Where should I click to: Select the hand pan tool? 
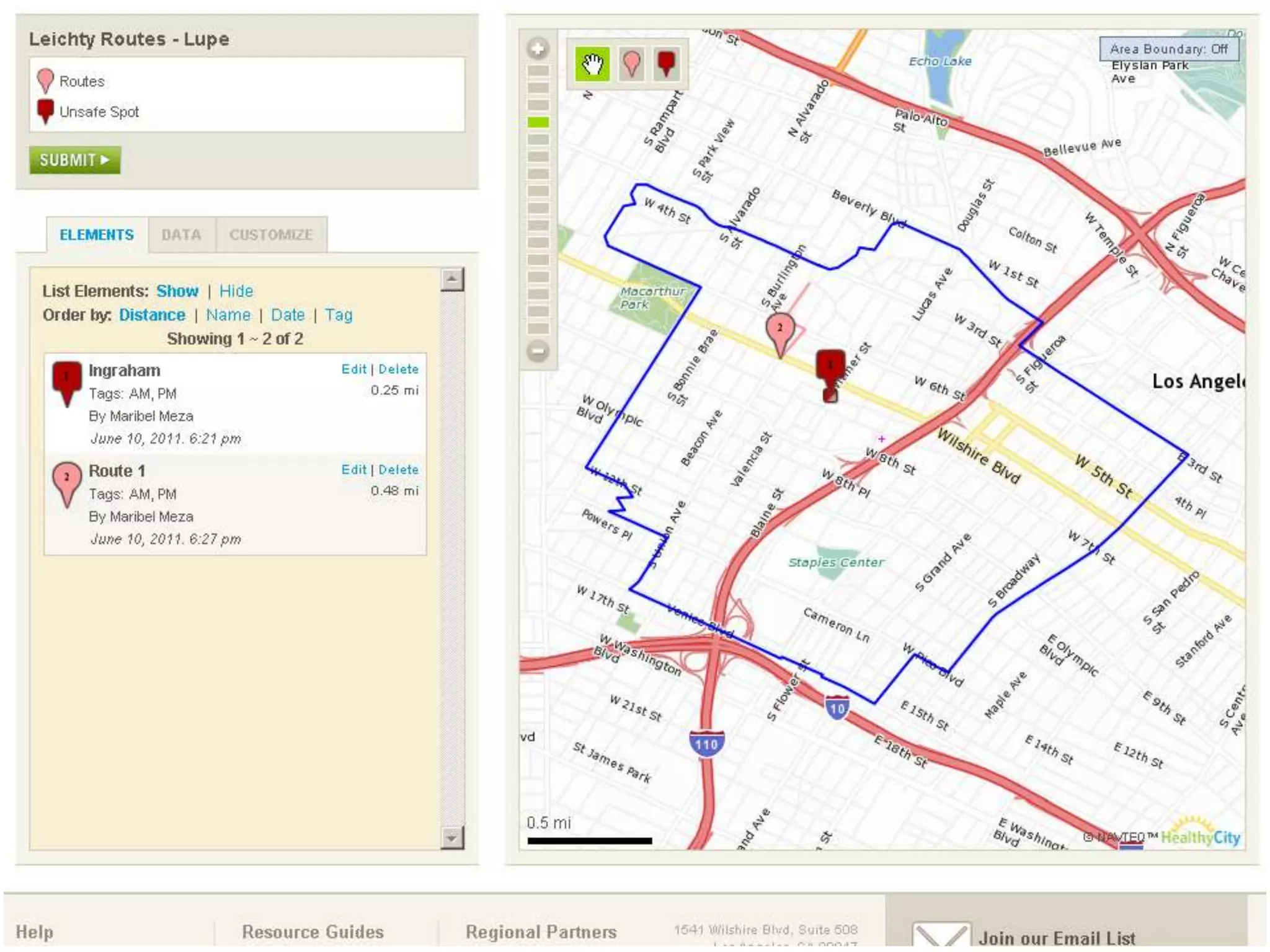(592, 64)
